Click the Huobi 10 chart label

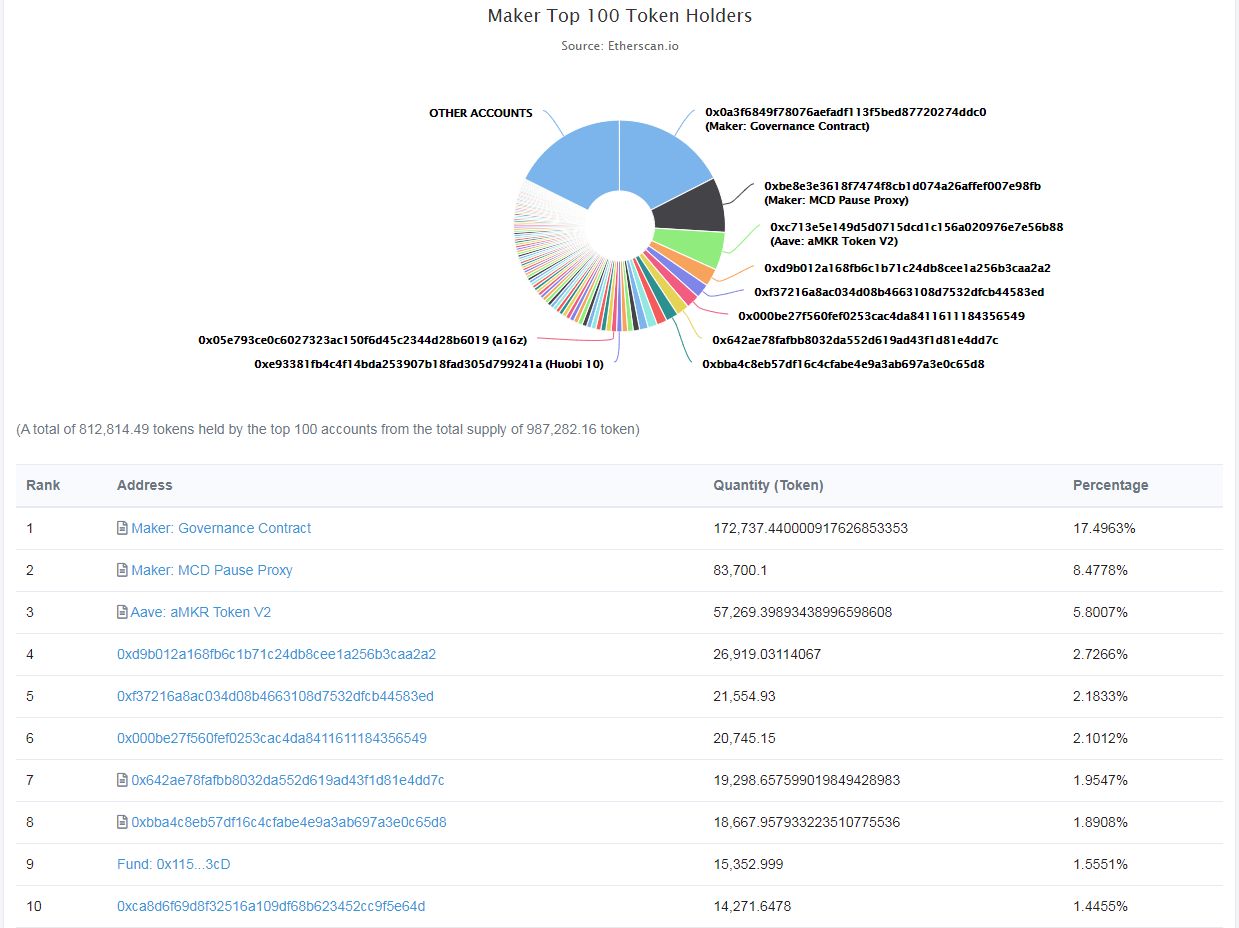429,364
